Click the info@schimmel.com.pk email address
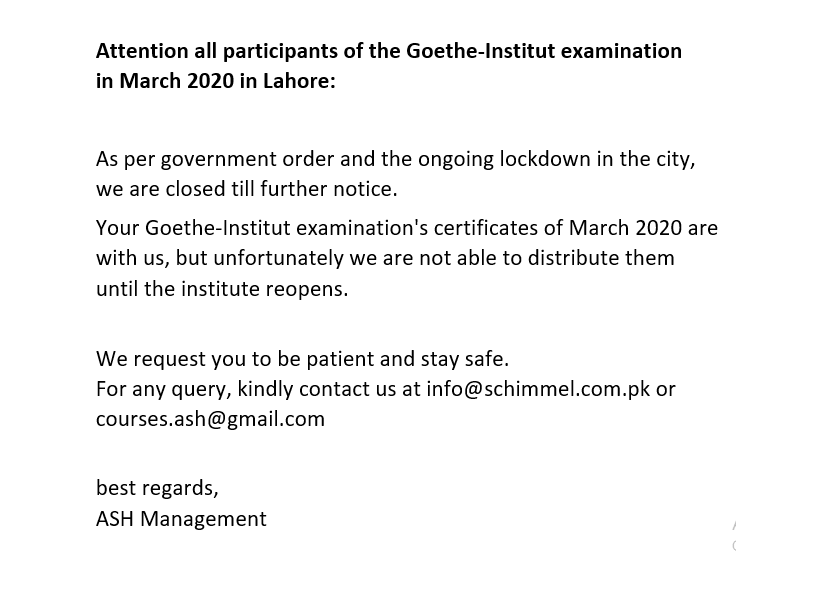This screenshot has width=814, height=600. tap(538, 389)
